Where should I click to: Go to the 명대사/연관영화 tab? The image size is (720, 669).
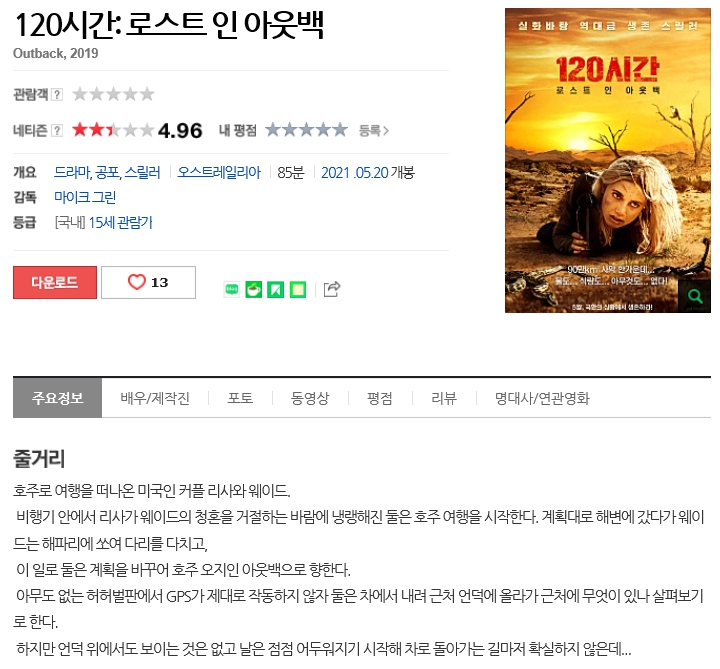click(542, 398)
